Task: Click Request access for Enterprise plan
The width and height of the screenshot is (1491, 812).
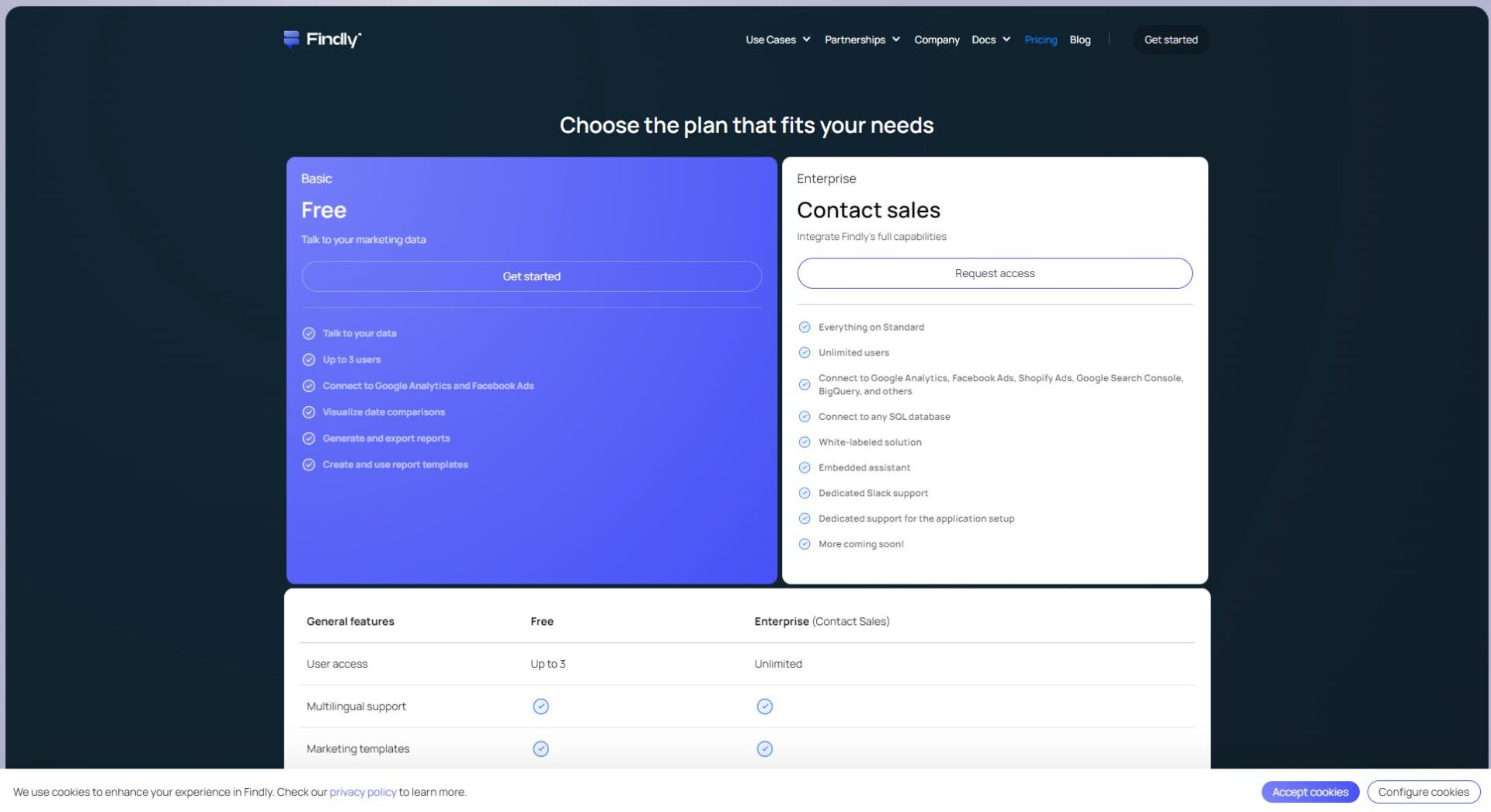Action: (x=994, y=273)
